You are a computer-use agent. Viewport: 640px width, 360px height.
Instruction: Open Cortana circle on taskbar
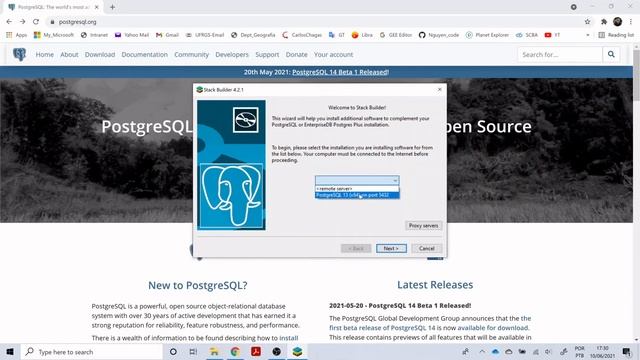pos(173,352)
